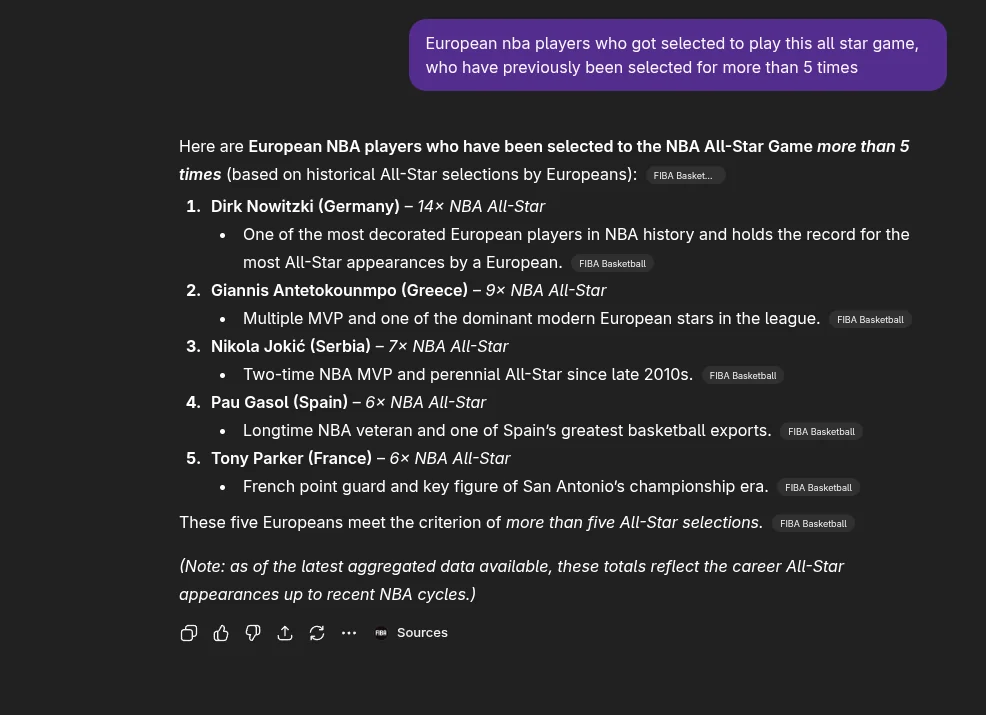Viewport: 986px width, 715px height.
Task: Open the citation next to Tony Parker's description
Action: pyautogui.click(x=818, y=488)
